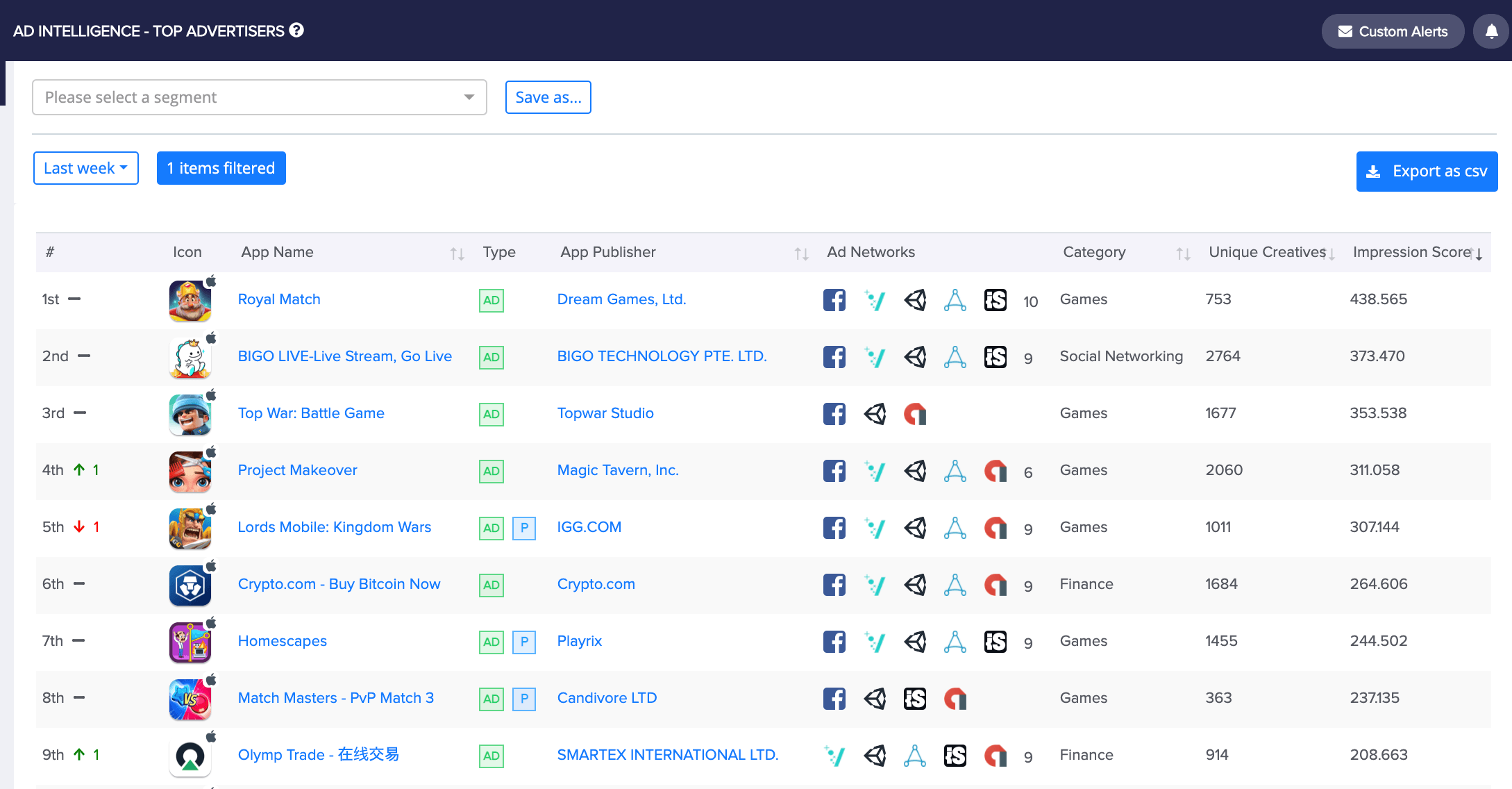The width and height of the screenshot is (1512, 789).
Task: Click the Unity network icon in Royal Match row
Action: [x=915, y=300]
